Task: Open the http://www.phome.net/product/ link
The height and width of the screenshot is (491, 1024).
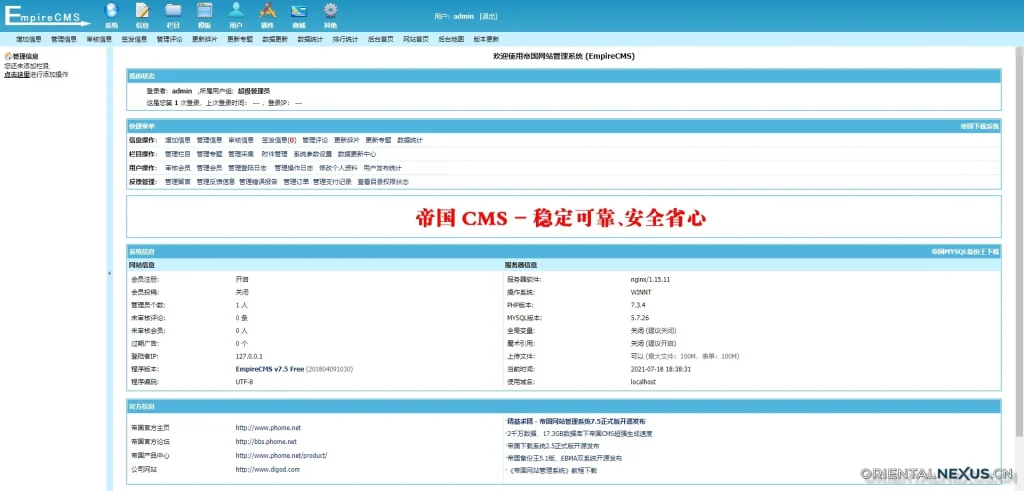Action: (281, 455)
